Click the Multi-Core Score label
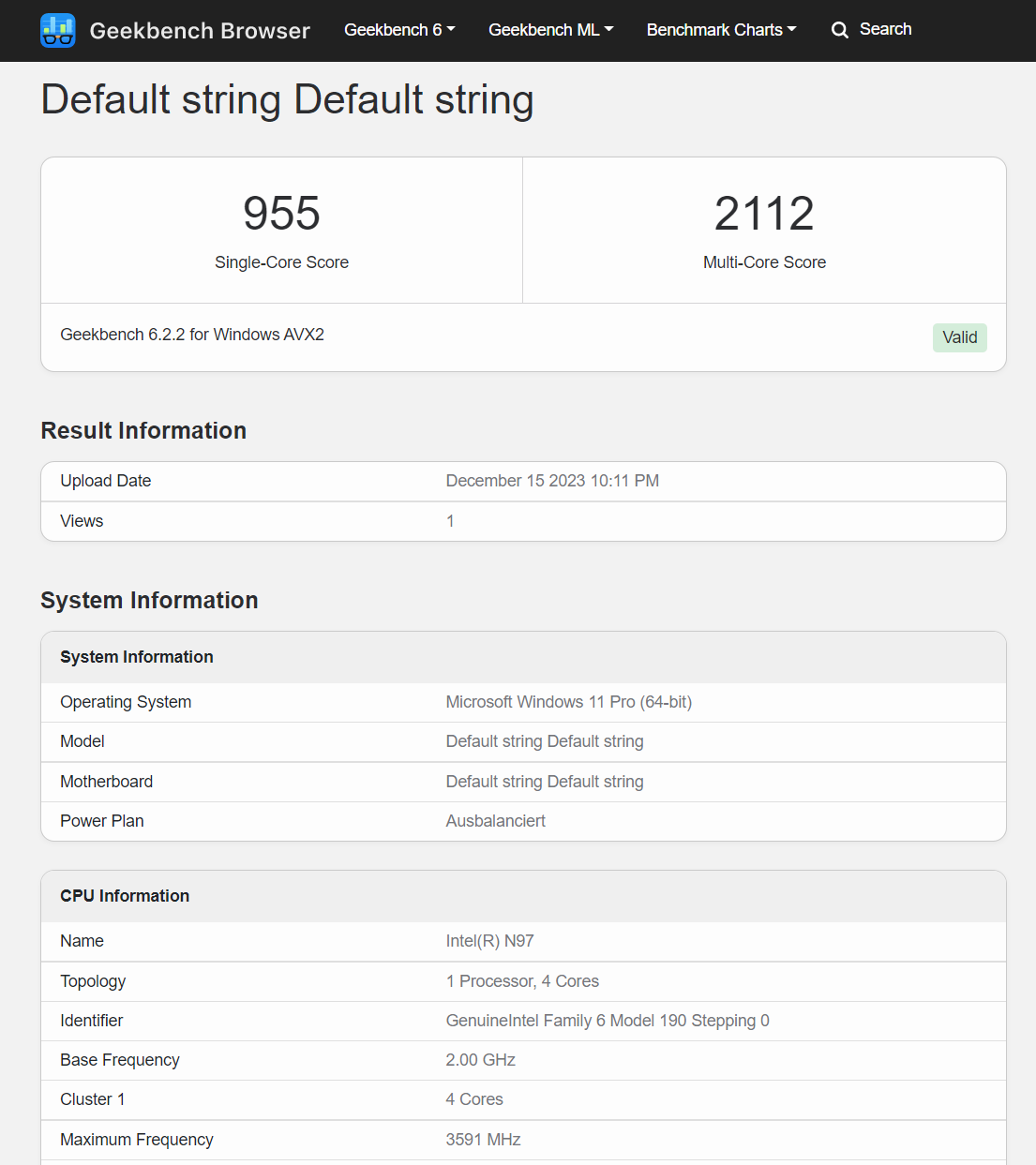The image size is (1036, 1165). coord(764,262)
